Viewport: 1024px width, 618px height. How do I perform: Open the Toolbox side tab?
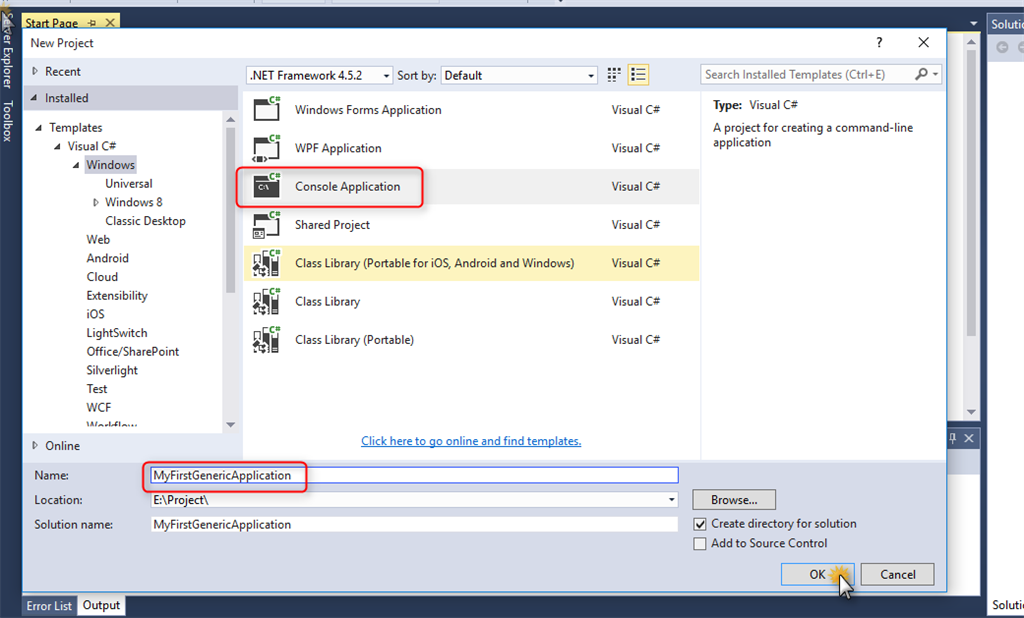pyautogui.click(x=7, y=121)
